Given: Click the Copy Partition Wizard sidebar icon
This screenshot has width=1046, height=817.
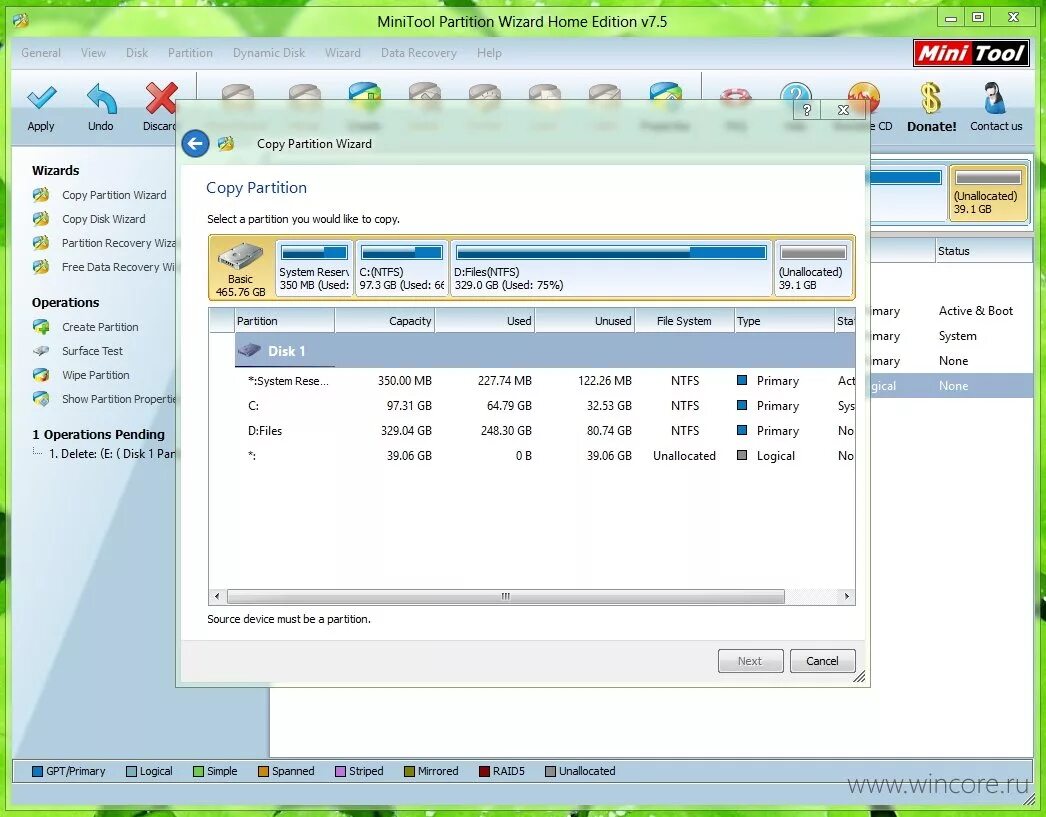Looking at the screenshot, I should tap(41, 195).
